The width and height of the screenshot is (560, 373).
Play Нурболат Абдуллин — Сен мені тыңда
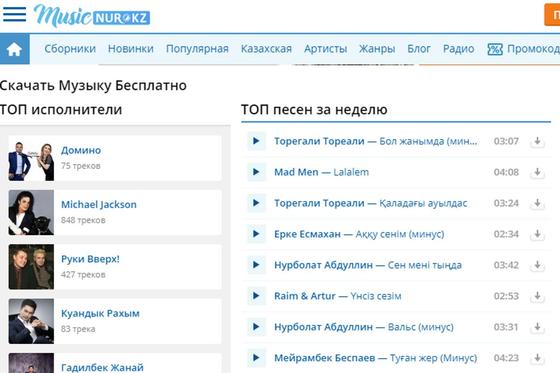click(x=256, y=265)
